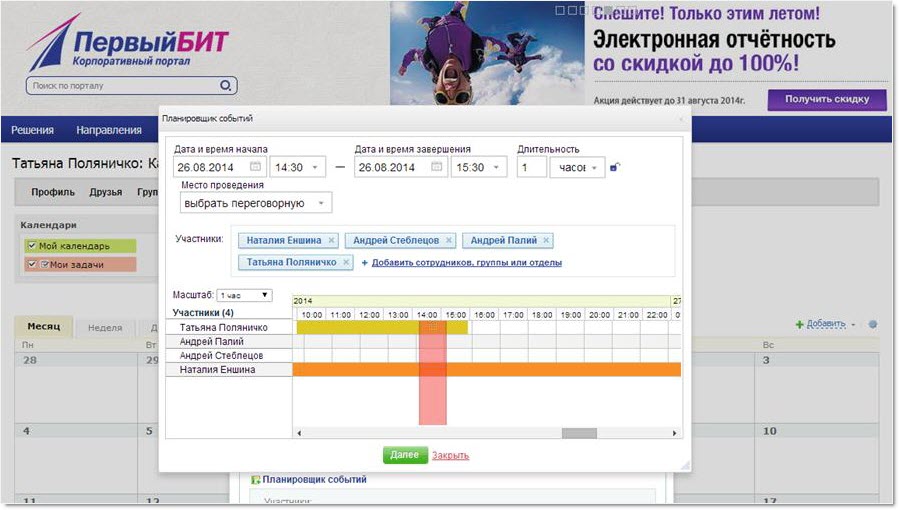899x510 pixels.
Task: Click the duration number input field
Action: [531, 167]
